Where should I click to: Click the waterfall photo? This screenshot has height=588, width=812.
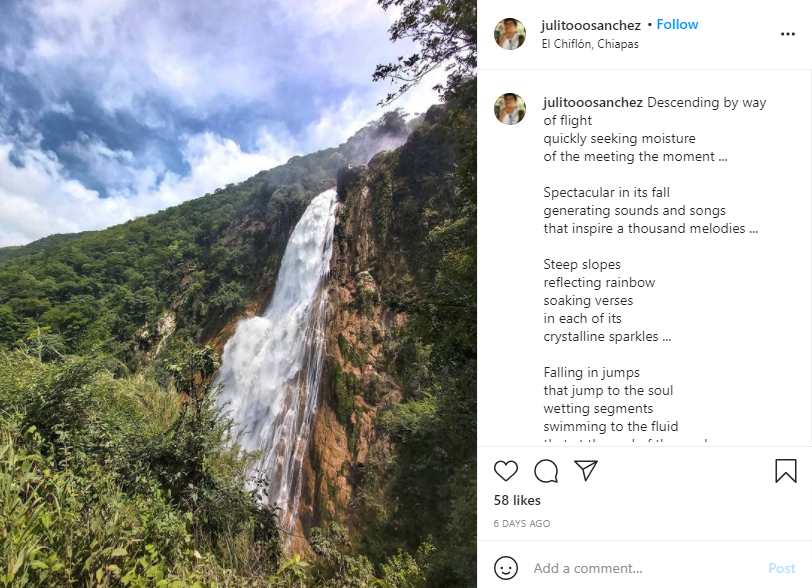point(238,294)
